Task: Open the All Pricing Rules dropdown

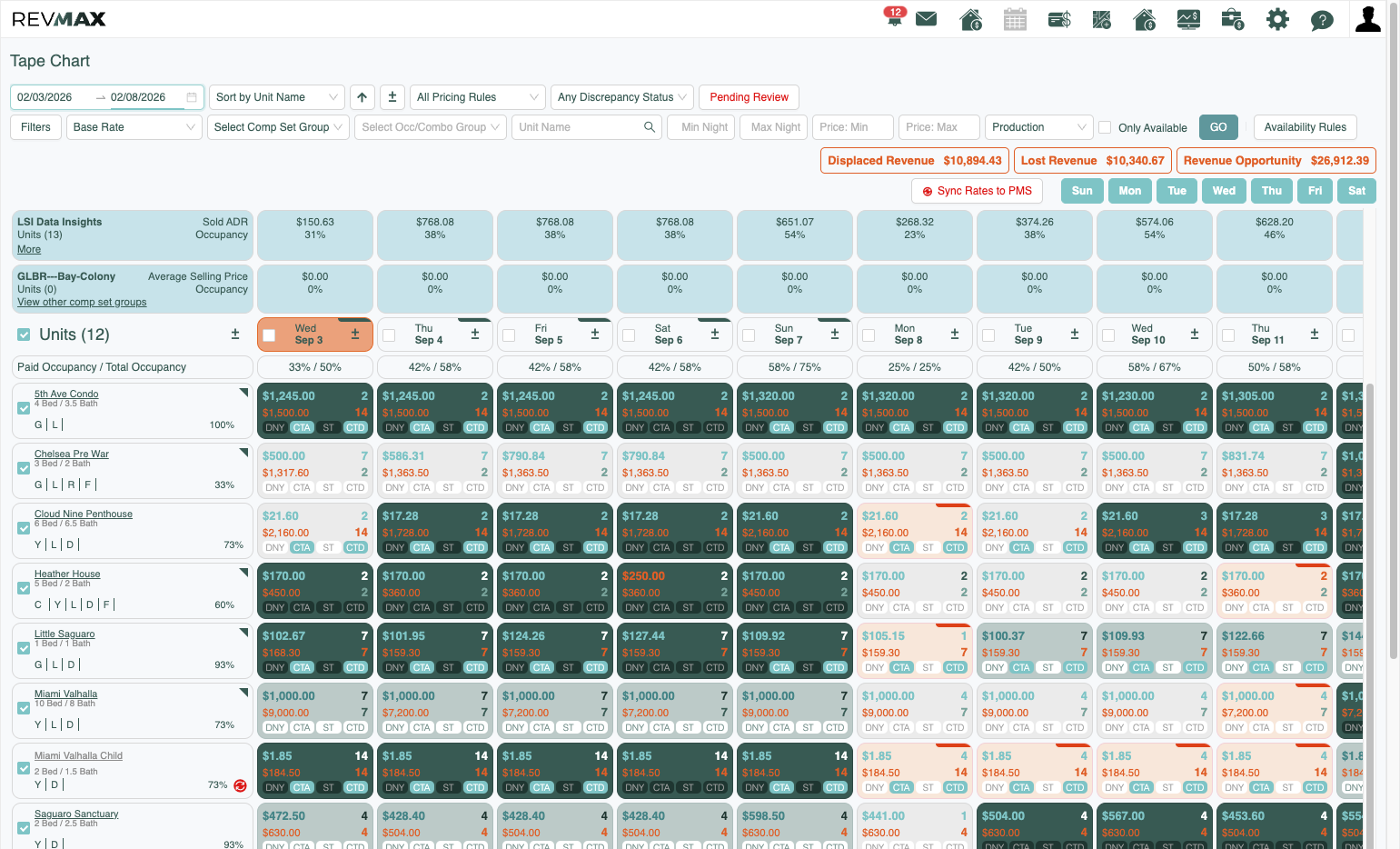Action: pyautogui.click(x=478, y=97)
